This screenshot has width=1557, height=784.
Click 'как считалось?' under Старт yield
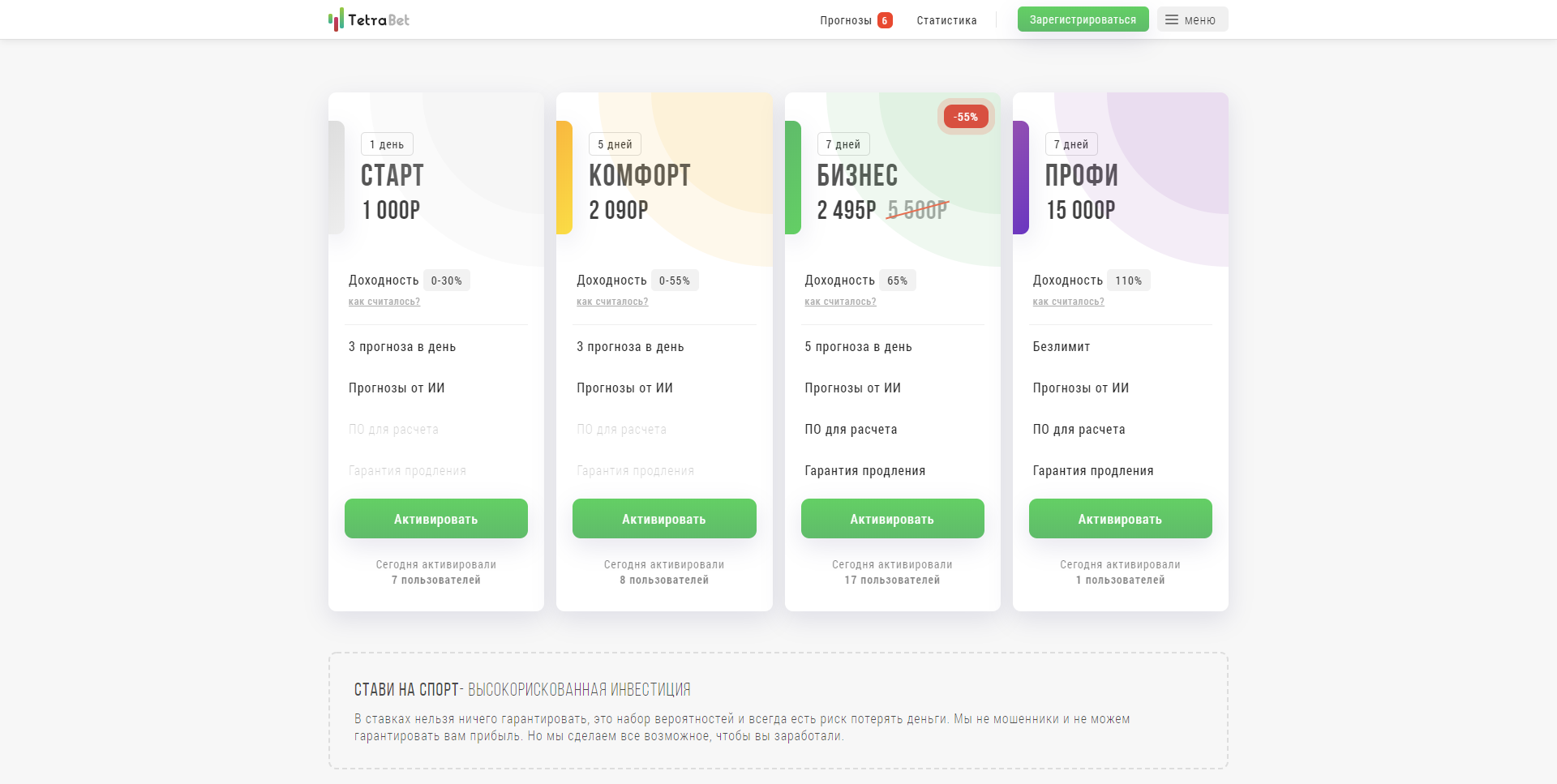[384, 302]
